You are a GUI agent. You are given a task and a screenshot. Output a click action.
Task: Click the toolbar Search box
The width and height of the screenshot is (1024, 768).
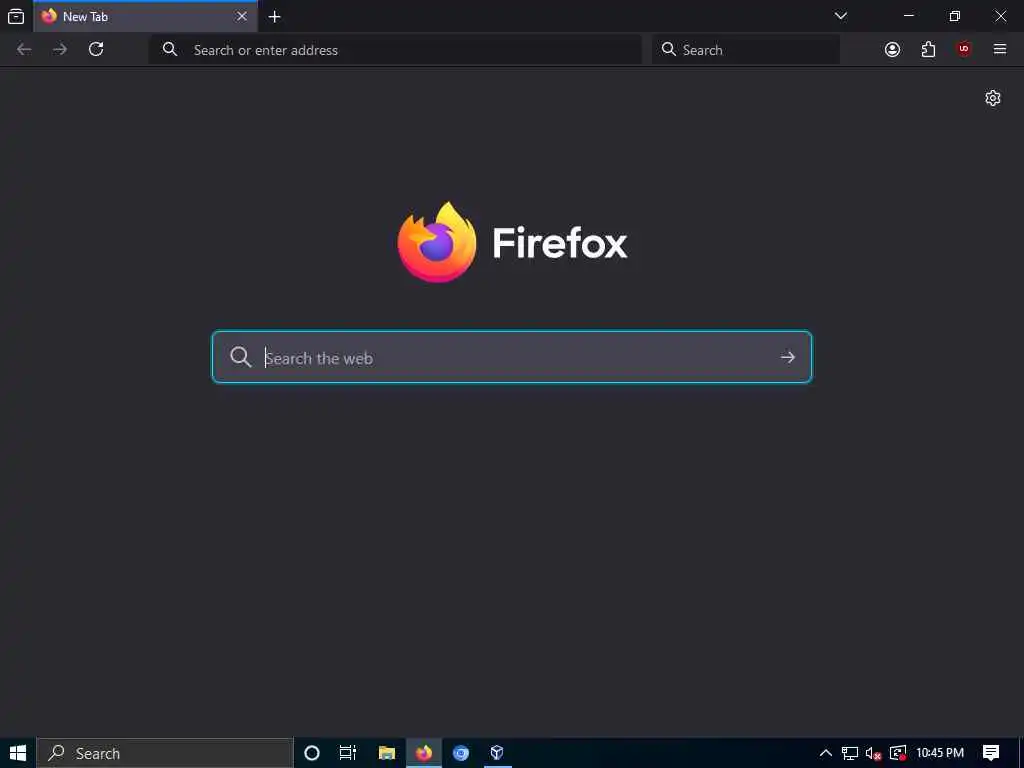pos(745,50)
